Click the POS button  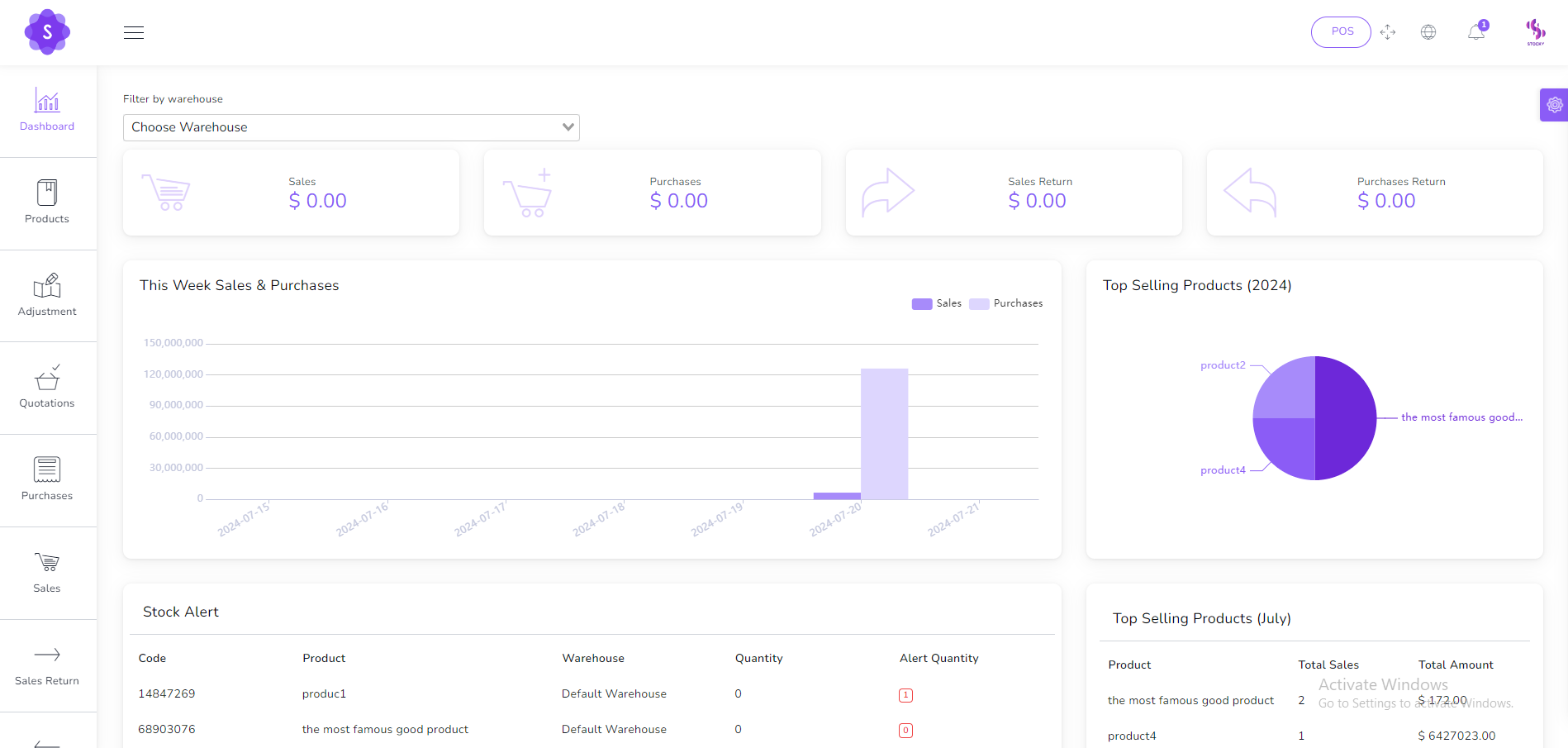(x=1341, y=32)
